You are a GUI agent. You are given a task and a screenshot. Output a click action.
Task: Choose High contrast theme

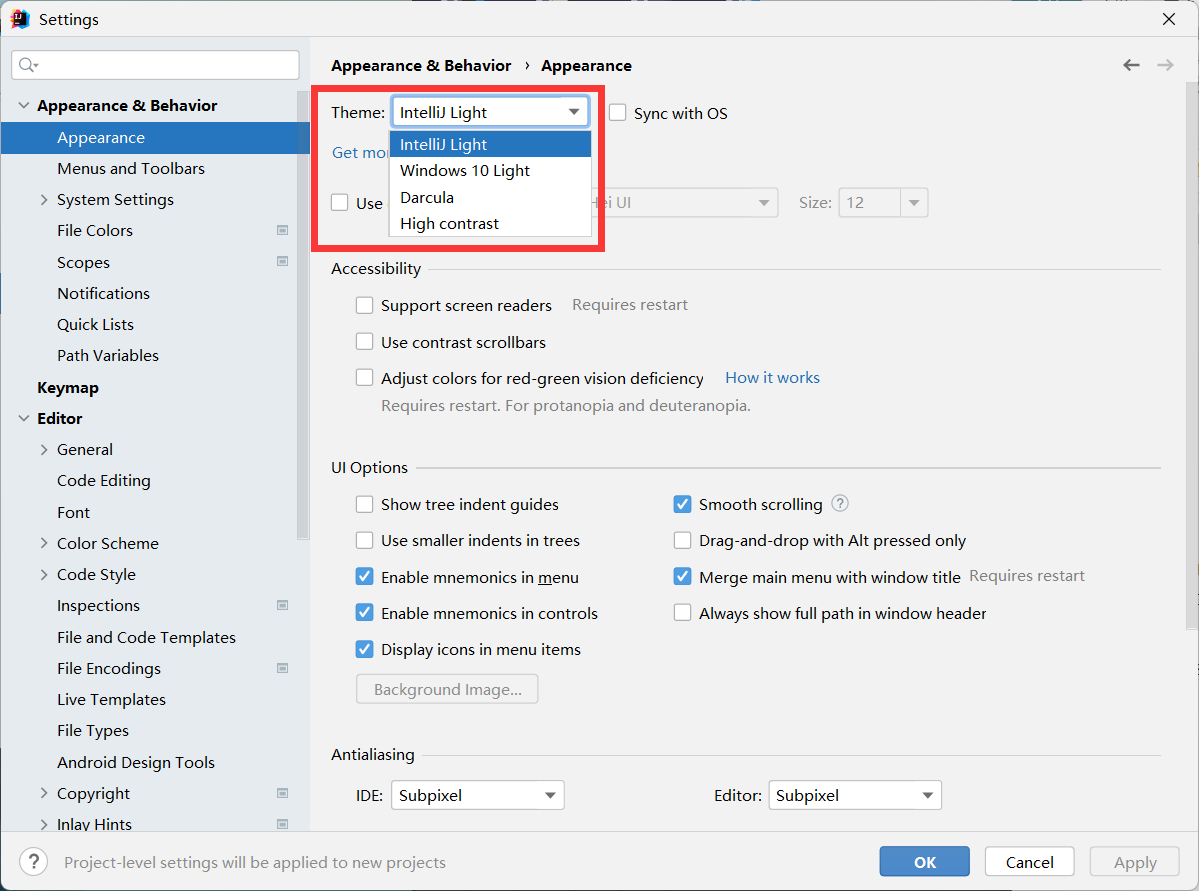pyautogui.click(x=490, y=223)
